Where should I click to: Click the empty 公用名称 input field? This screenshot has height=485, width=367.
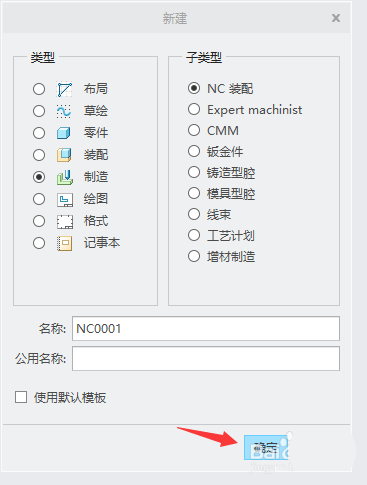tap(206, 359)
